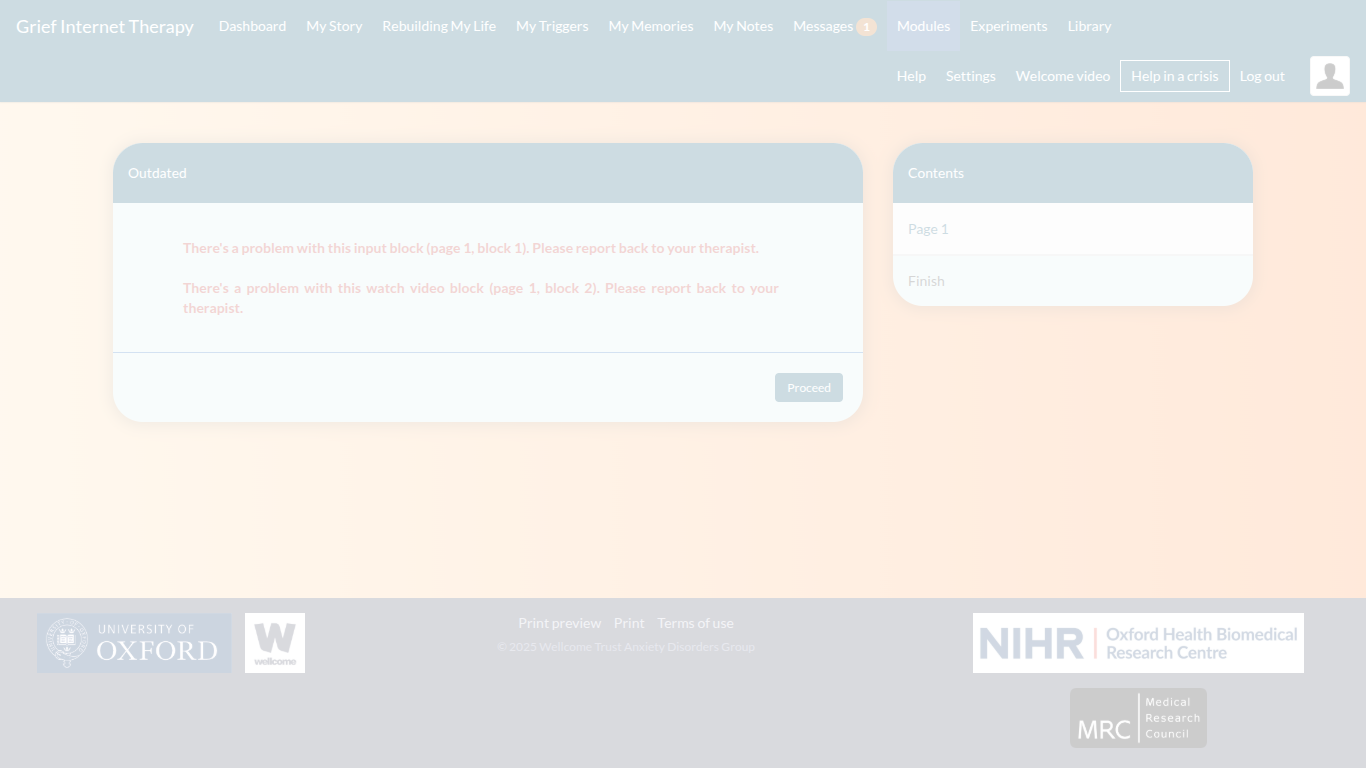Navigate to My Triggers
The height and width of the screenshot is (768, 1366).
point(552,26)
